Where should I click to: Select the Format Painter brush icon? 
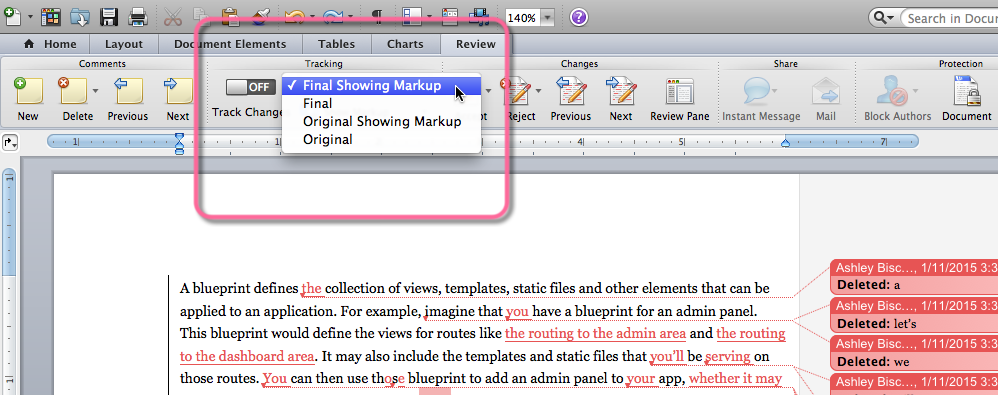(x=259, y=17)
